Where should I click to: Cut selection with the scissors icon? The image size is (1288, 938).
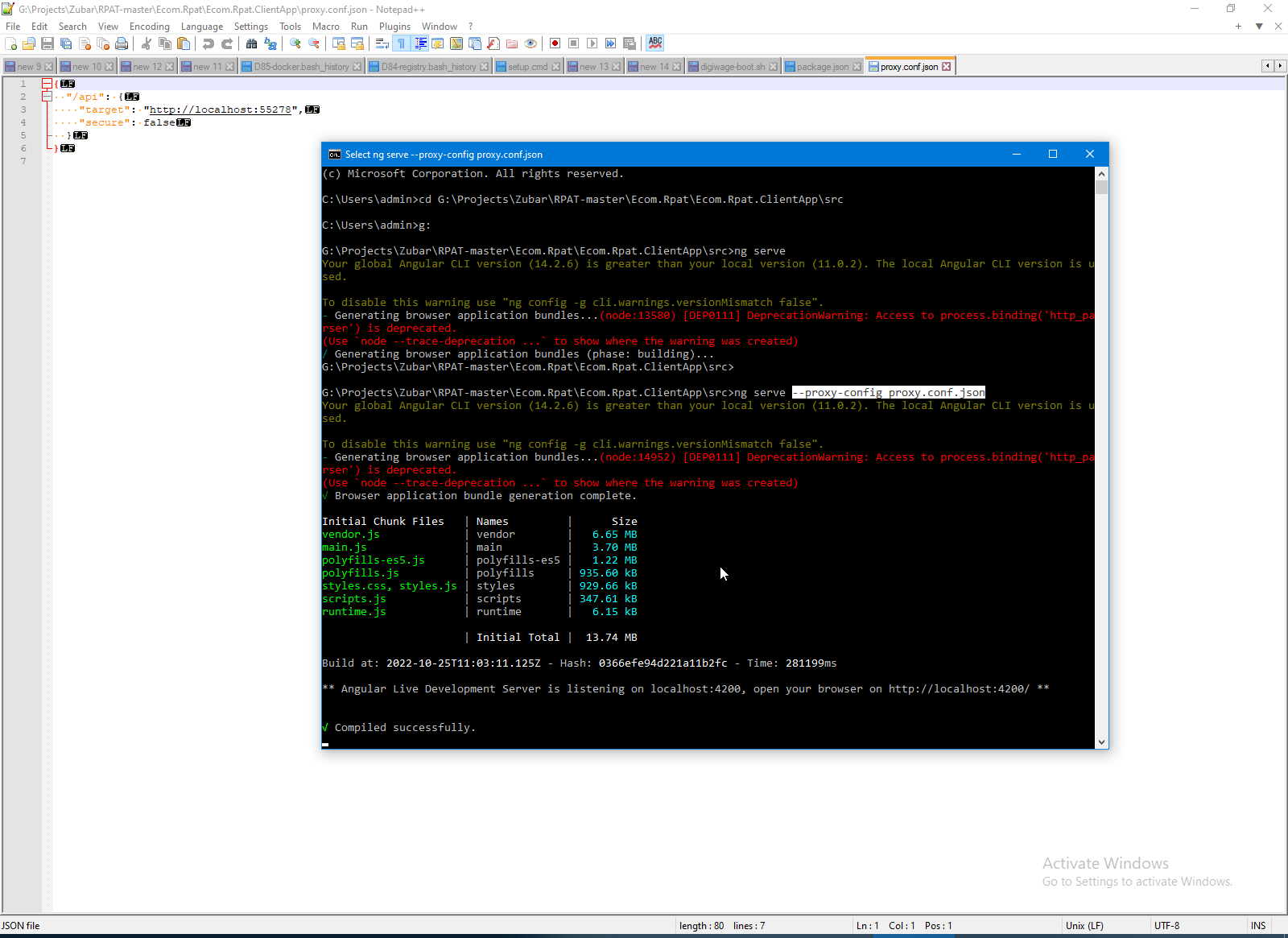point(147,43)
